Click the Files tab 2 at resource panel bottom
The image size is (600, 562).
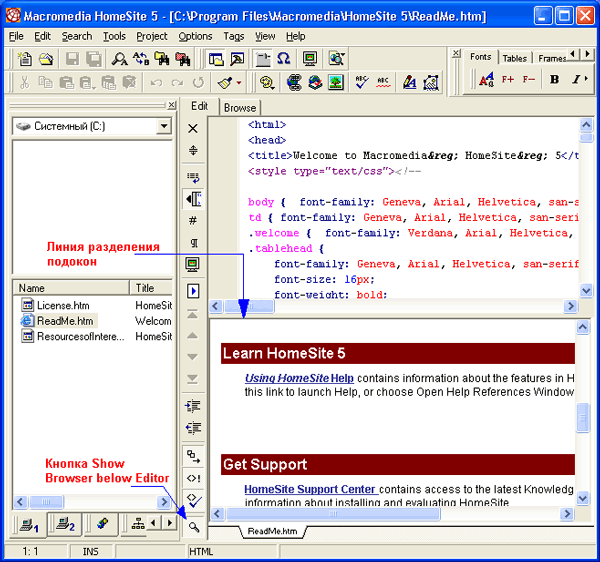point(65,524)
